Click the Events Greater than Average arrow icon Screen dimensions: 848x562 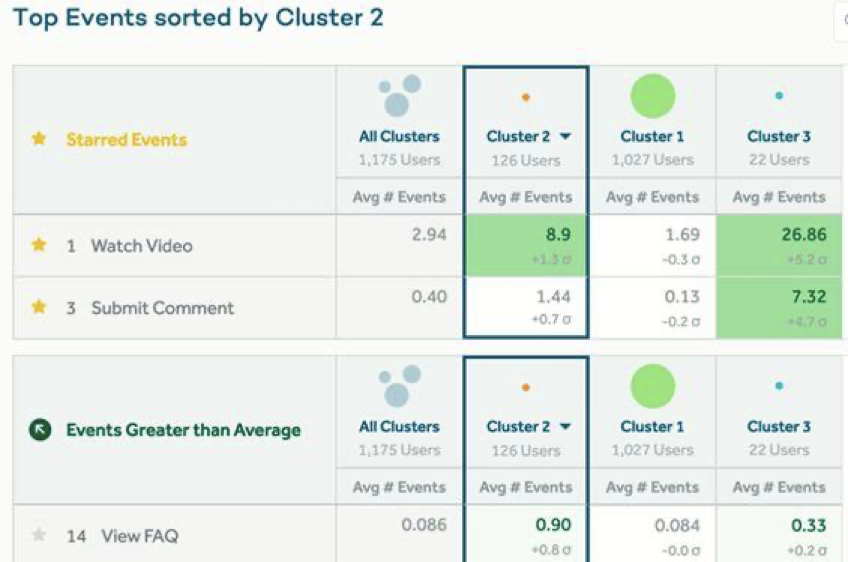tap(40, 429)
